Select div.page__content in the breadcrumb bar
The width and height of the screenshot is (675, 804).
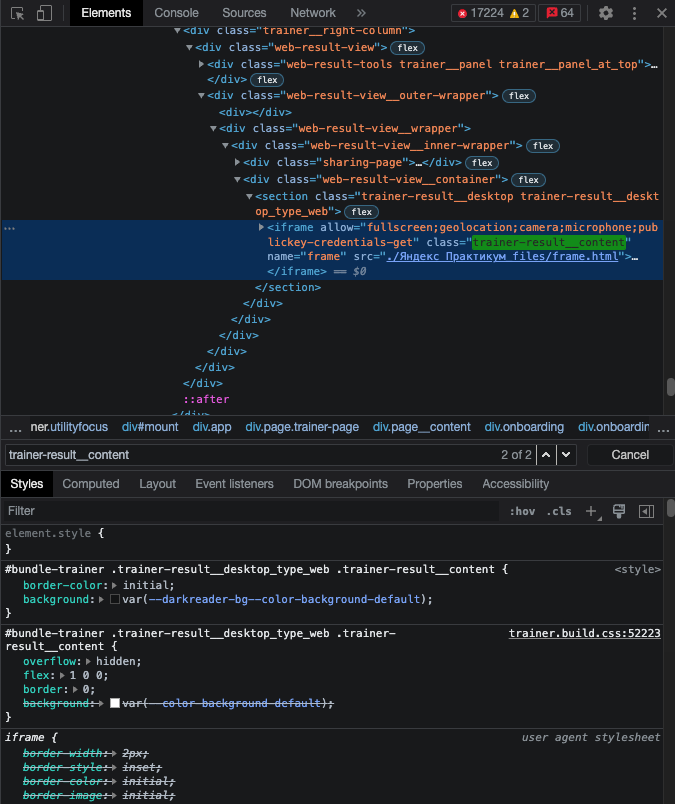point(421,427)
